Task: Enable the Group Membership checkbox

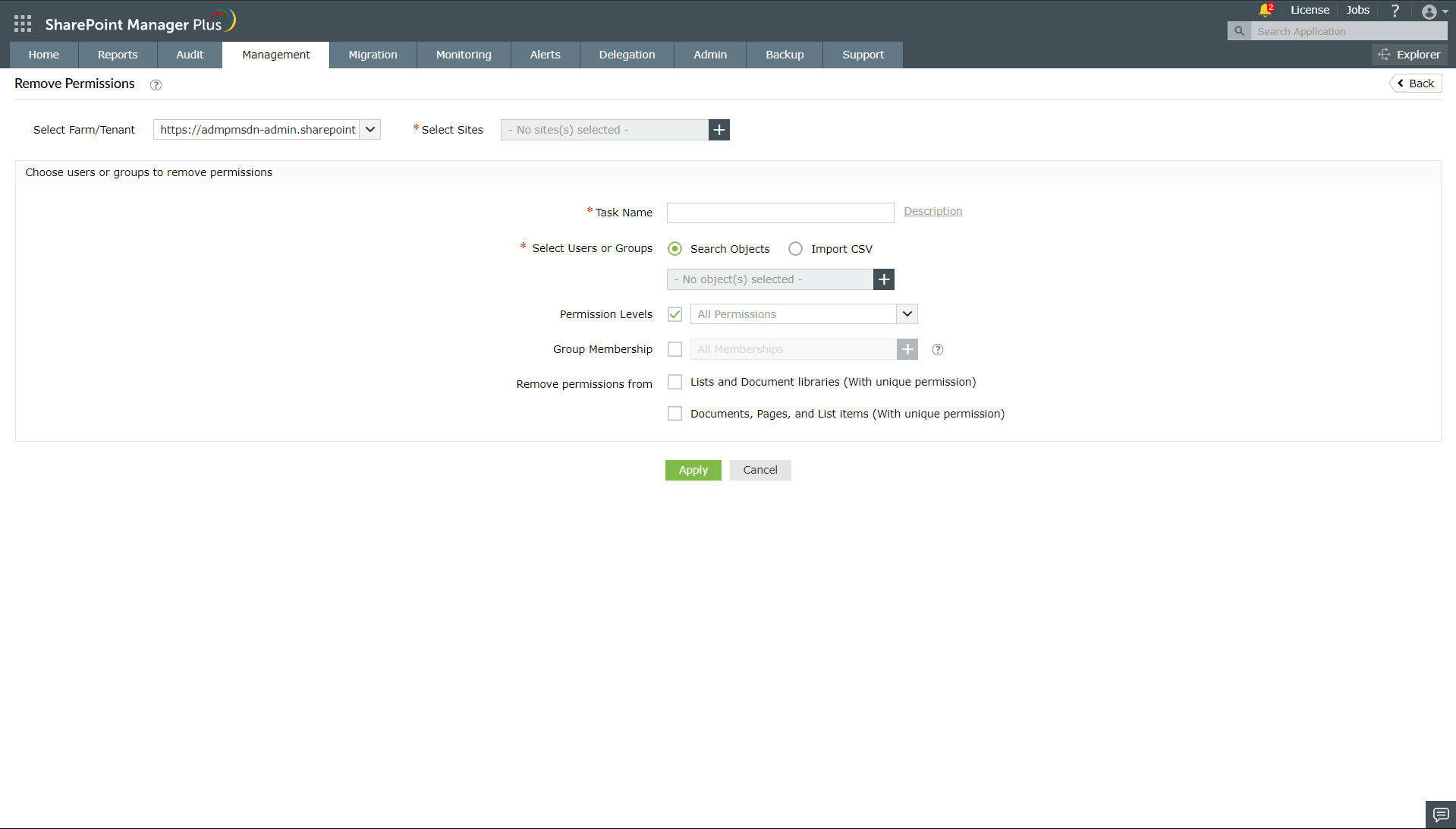Action: (x=675, y=349)
